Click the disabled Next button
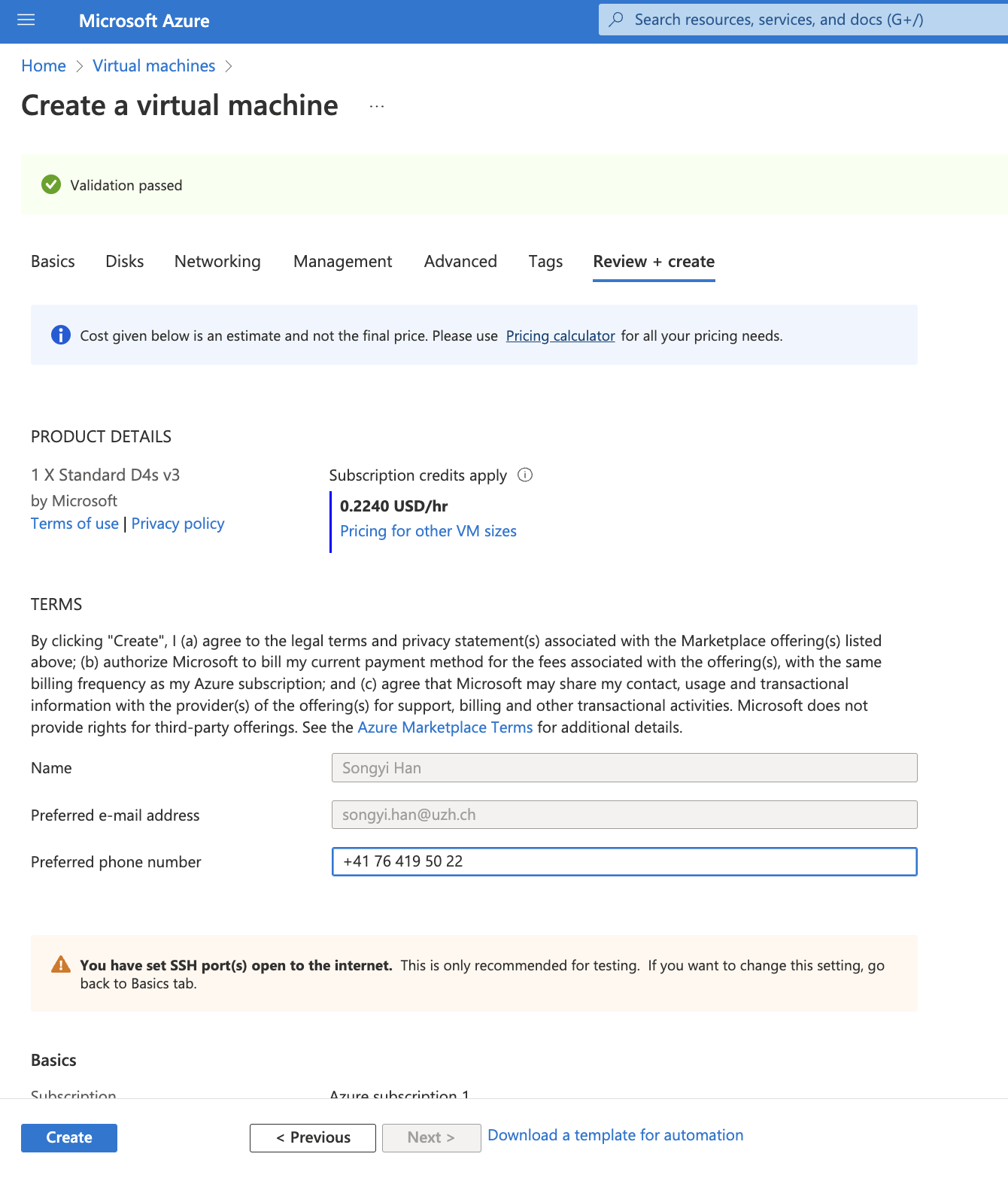Viewport: 1008px width, 1181px height. point(432,1137)
